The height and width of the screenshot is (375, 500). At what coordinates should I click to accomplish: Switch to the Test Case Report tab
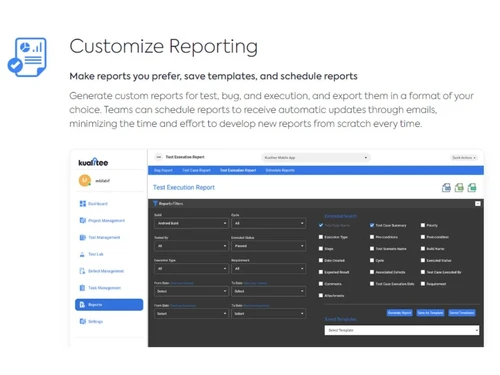pos(196,170)
